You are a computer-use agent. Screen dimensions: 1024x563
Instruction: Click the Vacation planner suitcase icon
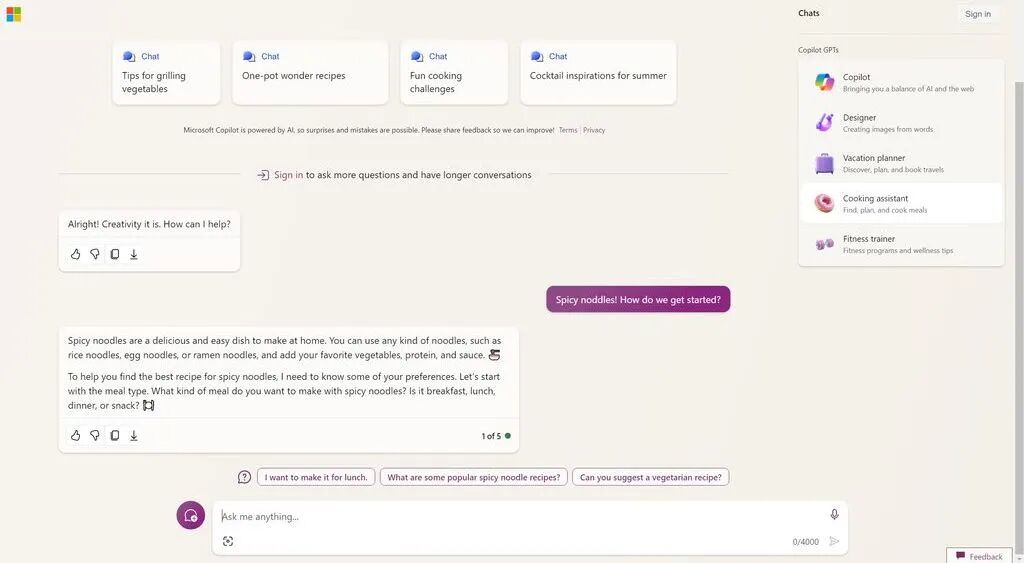tap(824, 163)
